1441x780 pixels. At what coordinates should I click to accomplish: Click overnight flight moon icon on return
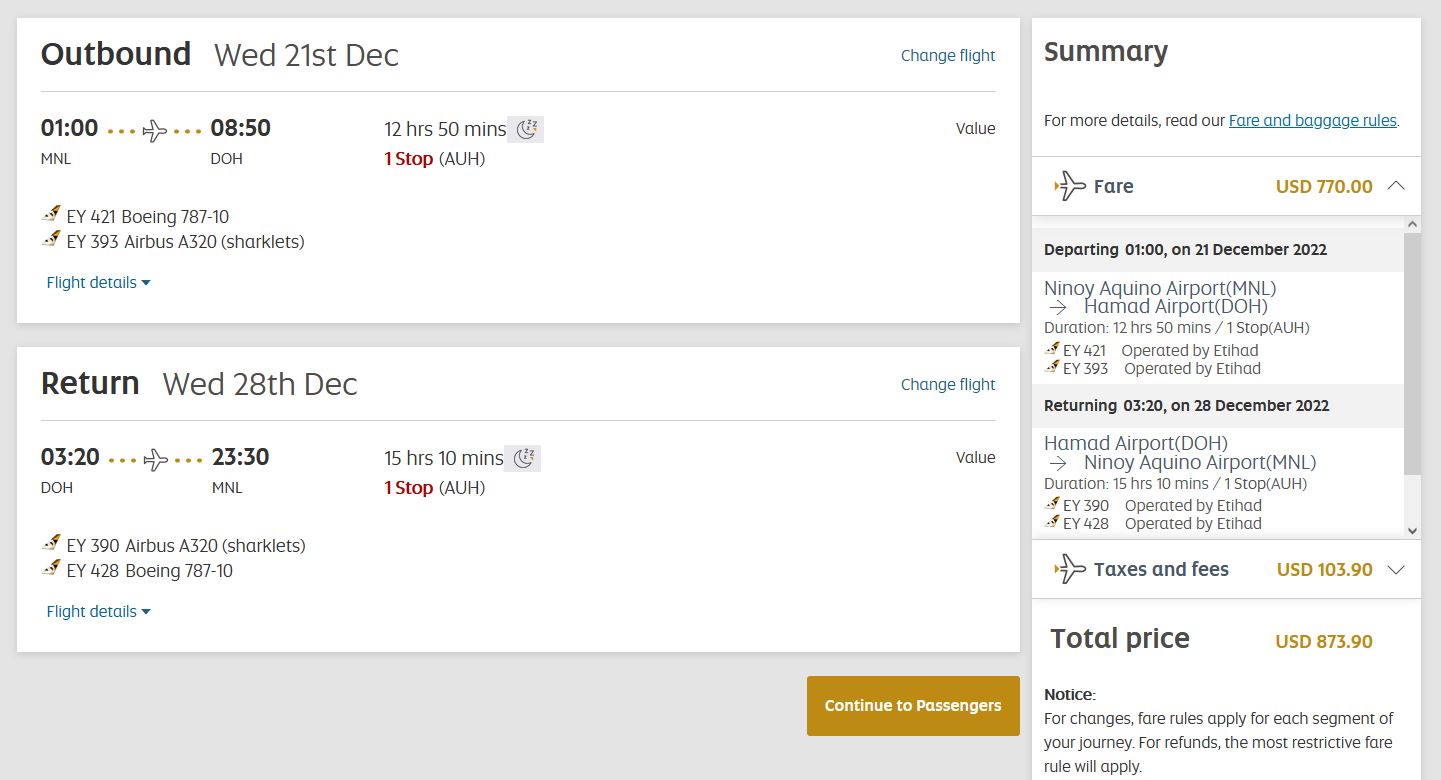coord(523,458)
